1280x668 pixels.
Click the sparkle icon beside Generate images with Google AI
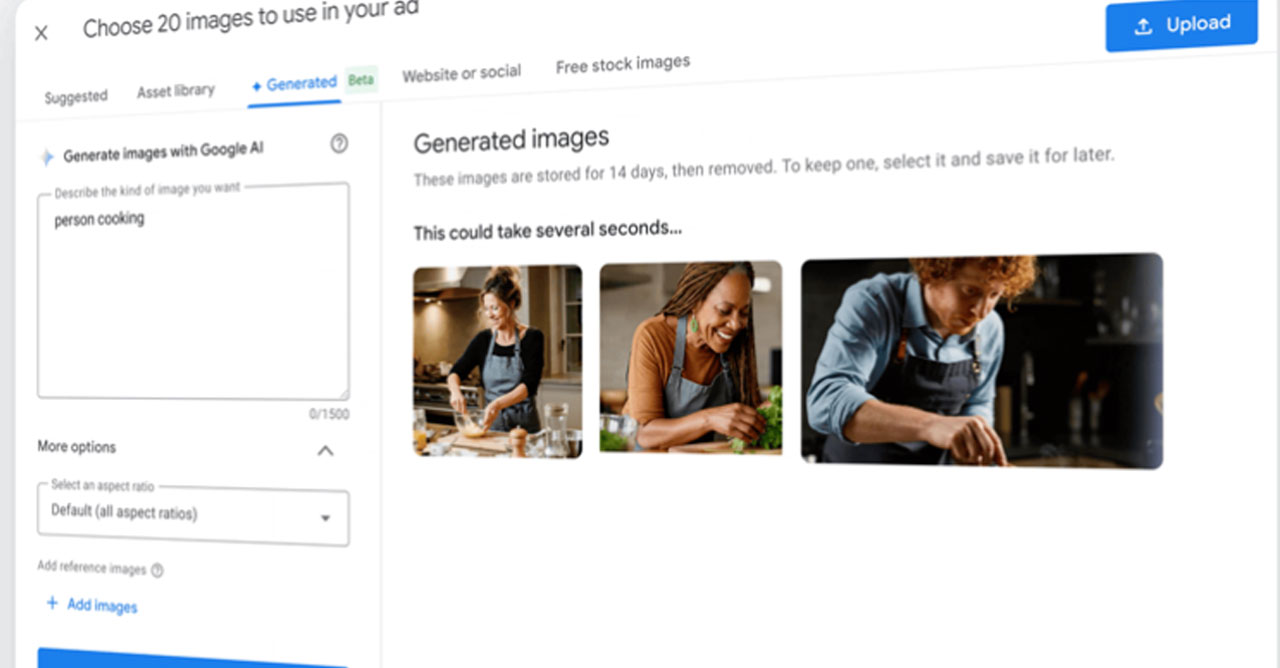point(46,157)
